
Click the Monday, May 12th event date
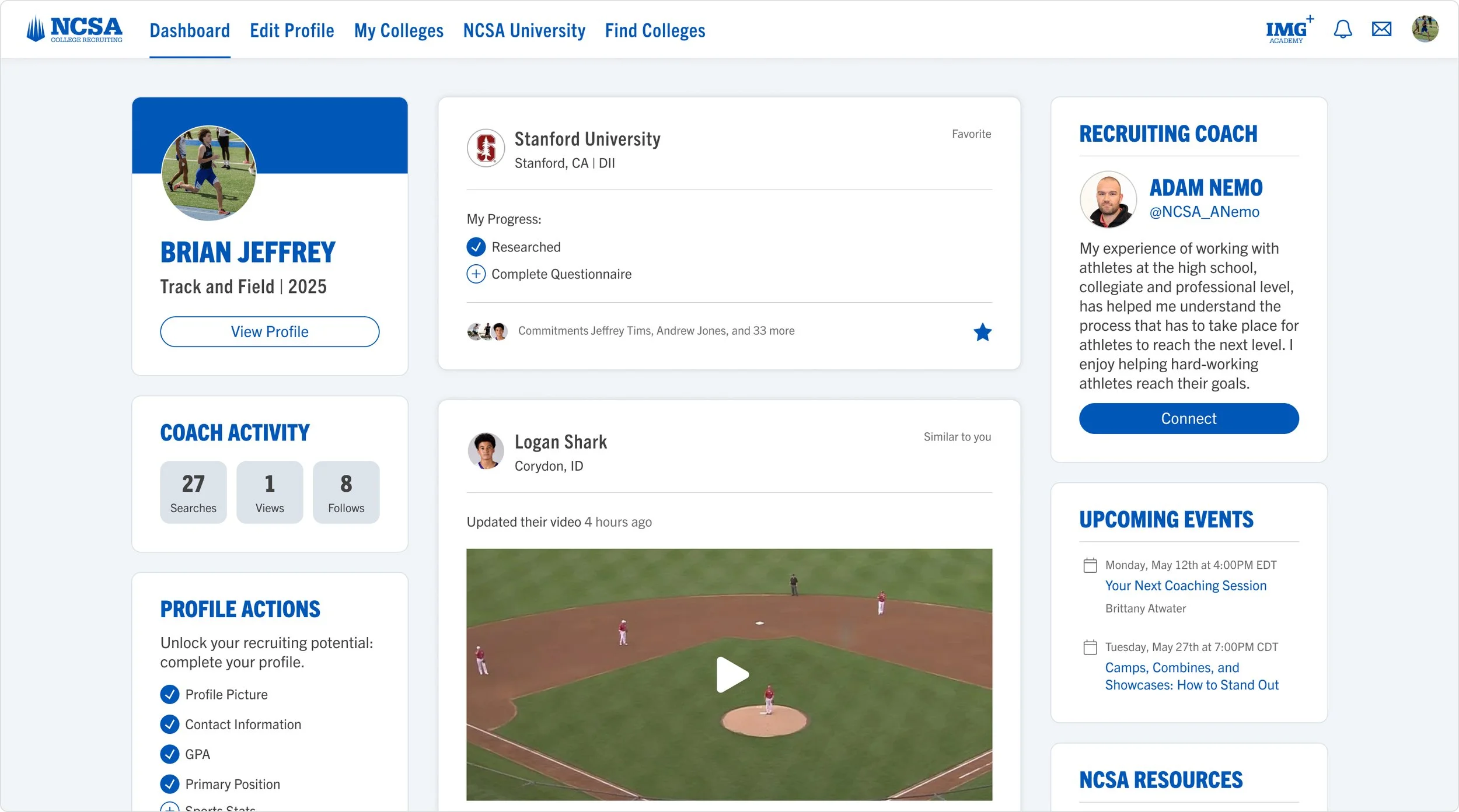[1191, 565]
